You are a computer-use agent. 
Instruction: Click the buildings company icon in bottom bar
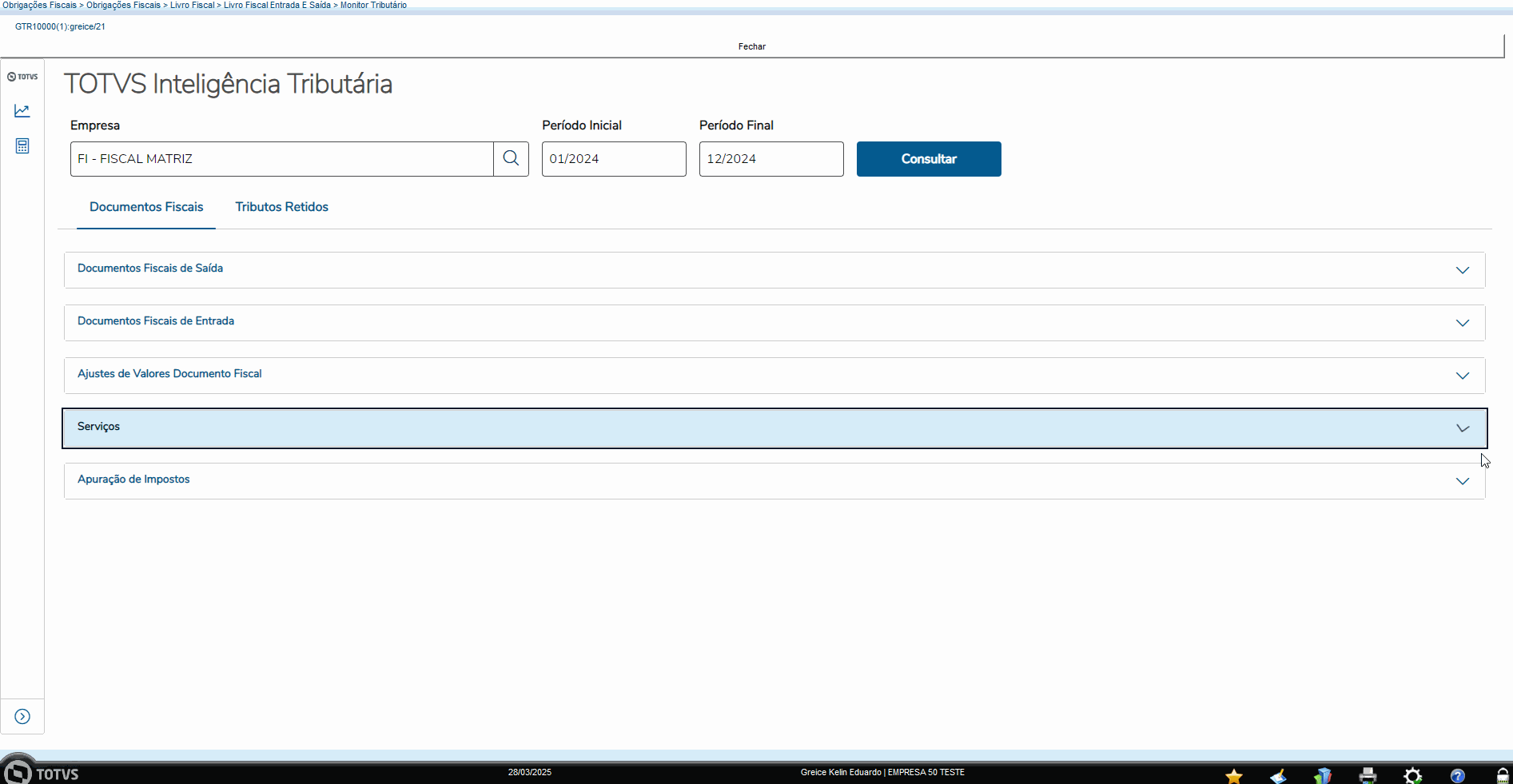click(1323, 776)
